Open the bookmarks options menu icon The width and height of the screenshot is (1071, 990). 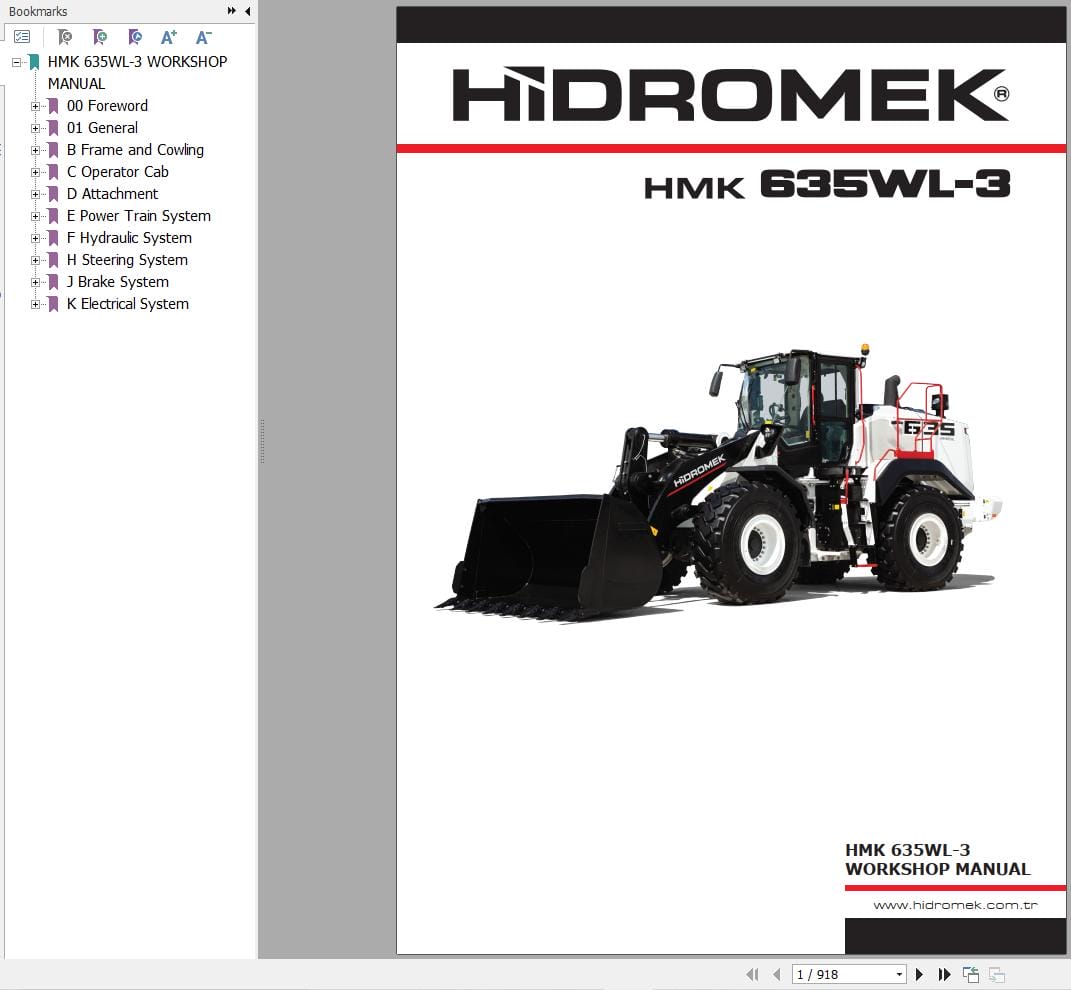pos(22,37)
